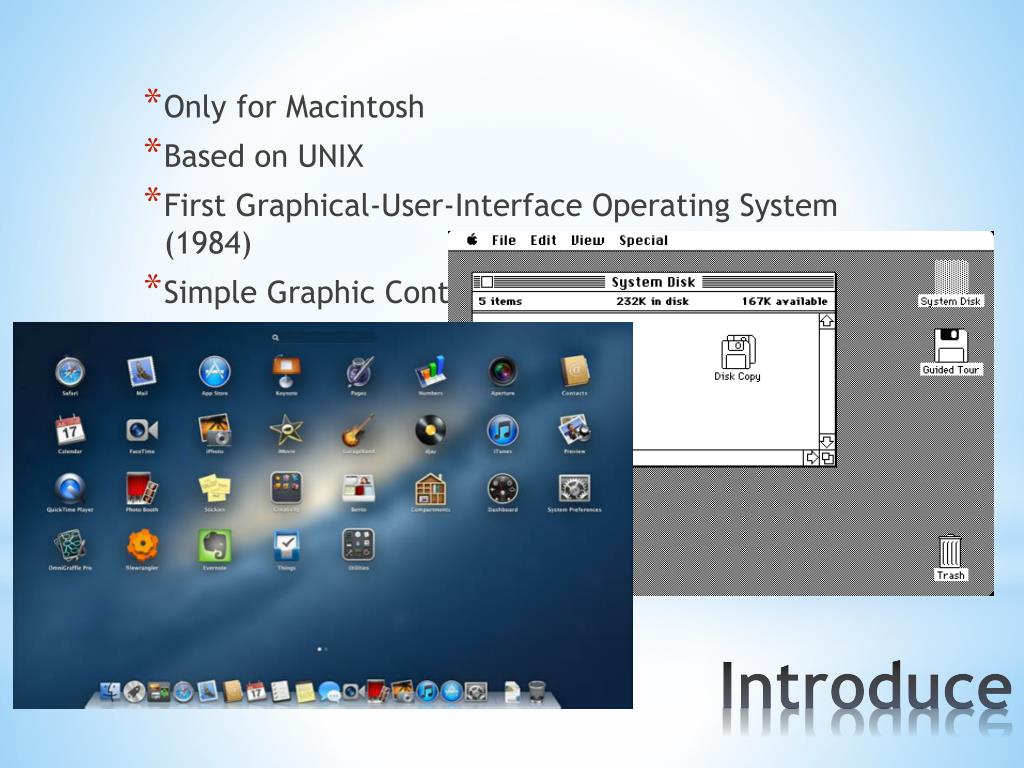The width and height of the screenshot is (1024, 768).
Task: Open iTunes in the Launchpad grid
Action: pyautogui.click(x=503, y=430)
